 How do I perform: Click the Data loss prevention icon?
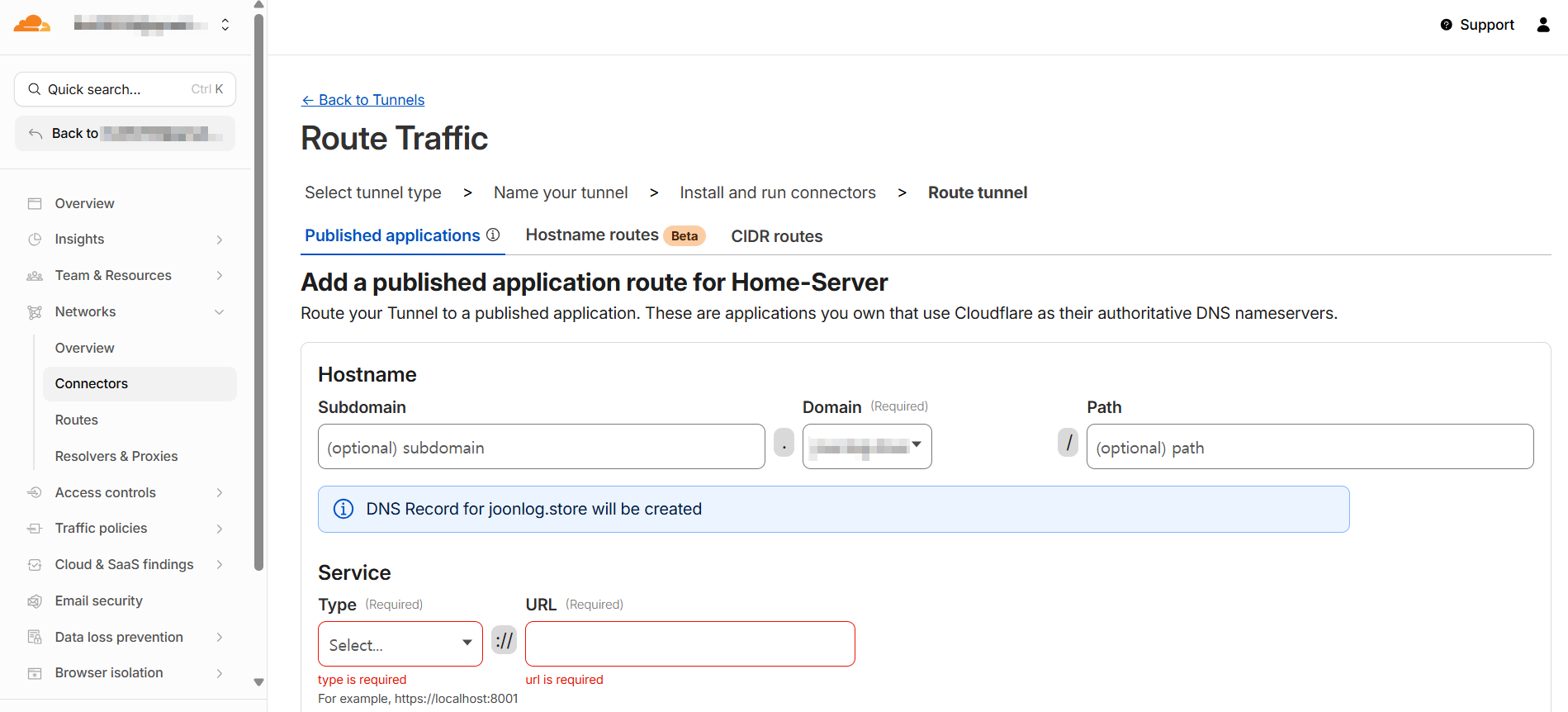coord(35,638)
